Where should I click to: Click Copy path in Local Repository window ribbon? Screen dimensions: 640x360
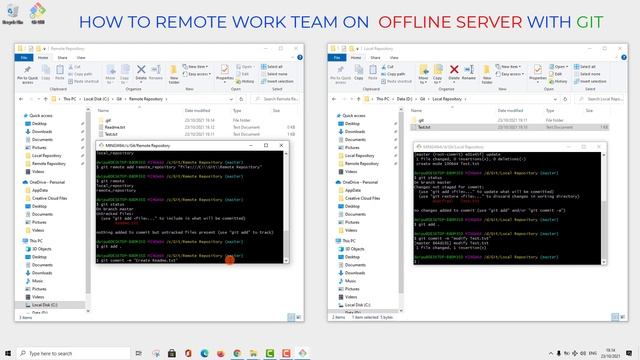coord(393,74)
